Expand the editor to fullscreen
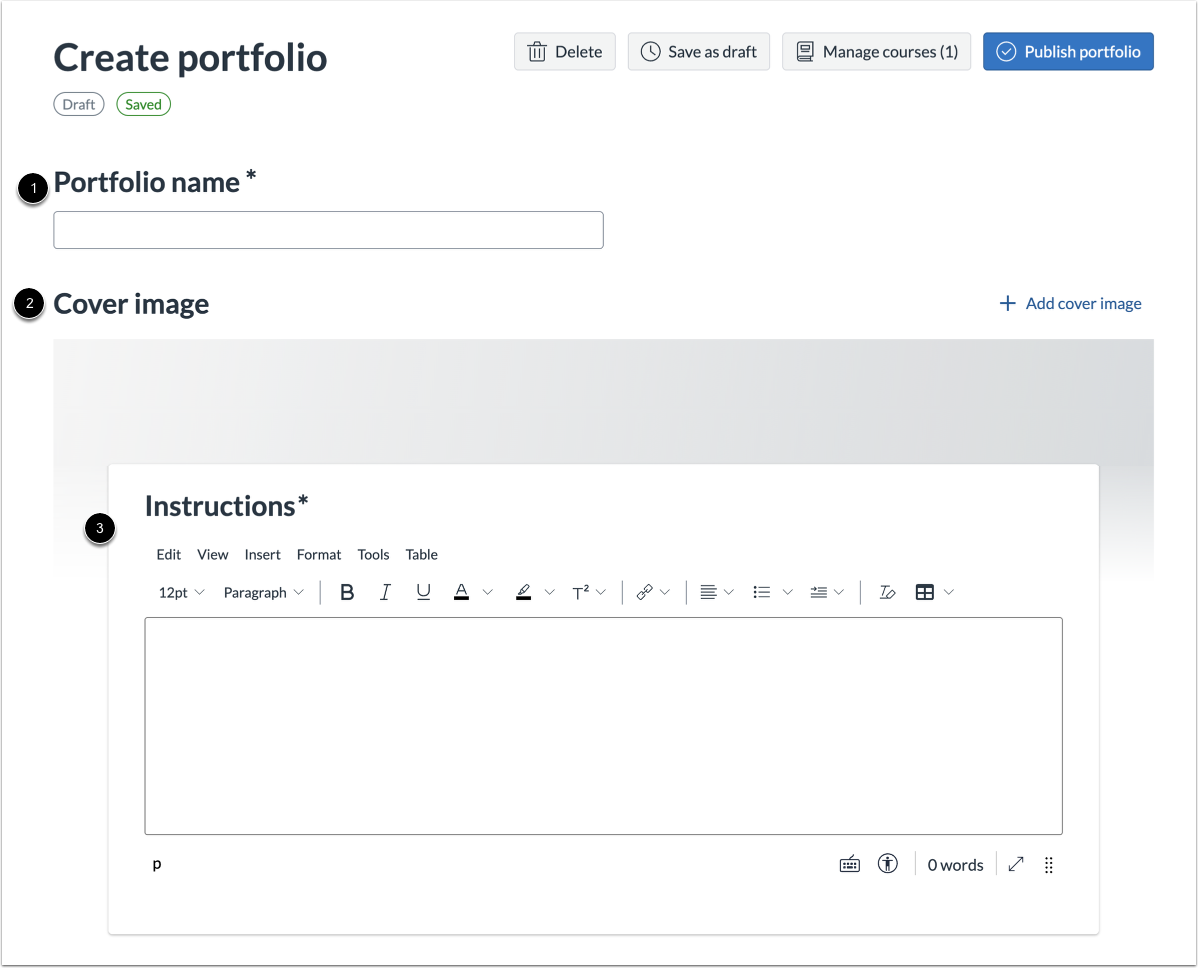Screen dimensions: 1198x968 1015,864
